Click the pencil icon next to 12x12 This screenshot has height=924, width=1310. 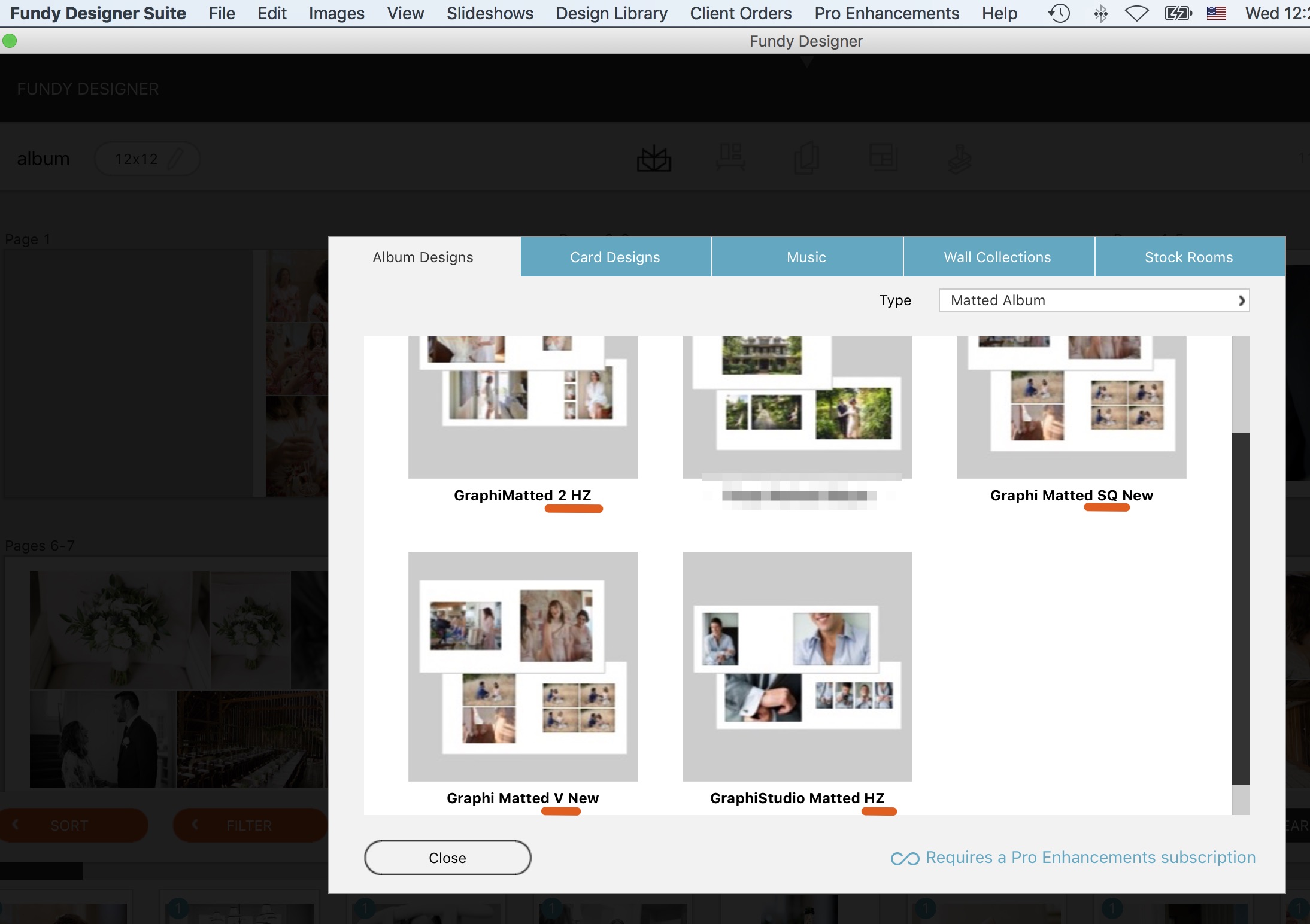point(175,159)
